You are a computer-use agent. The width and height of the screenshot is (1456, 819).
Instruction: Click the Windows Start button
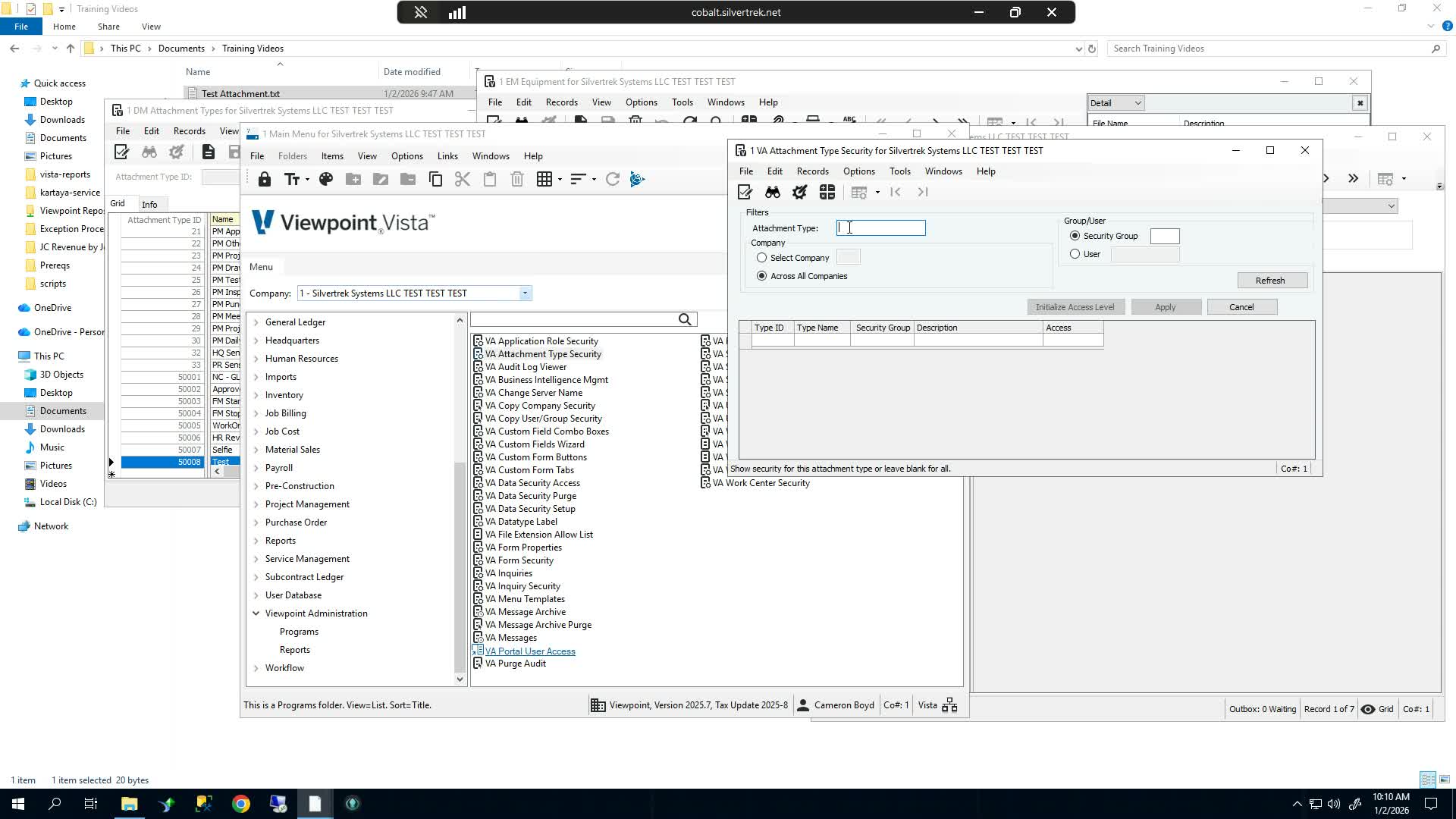click(17, 804)
